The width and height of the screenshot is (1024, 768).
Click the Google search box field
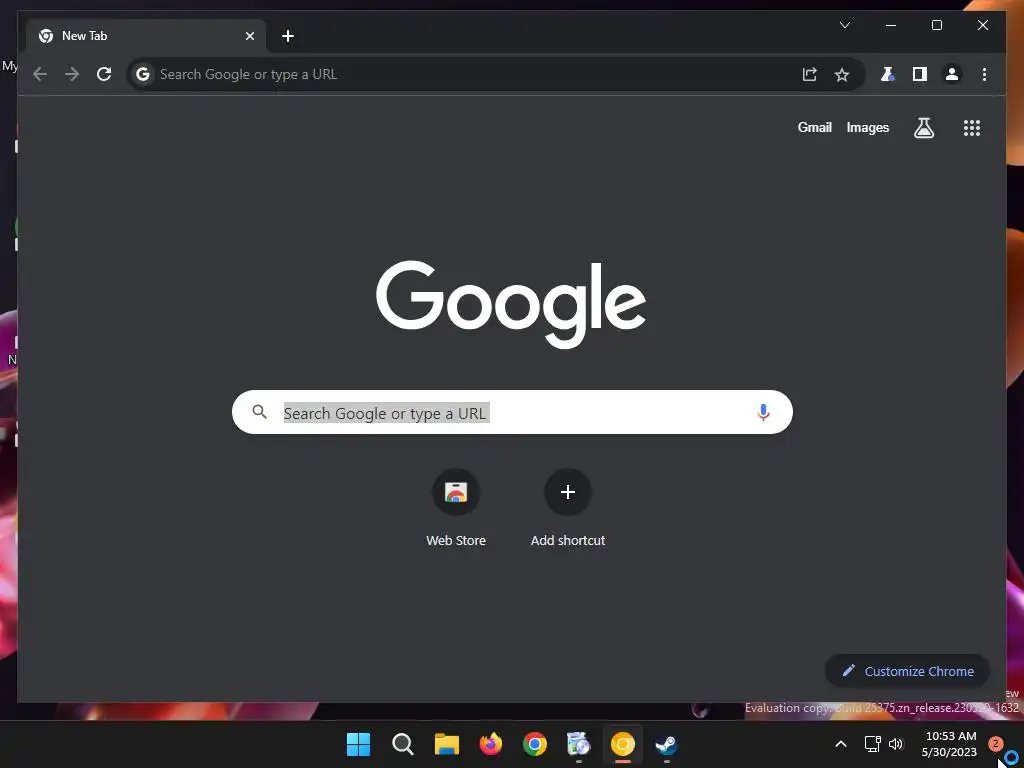pos(512,412)
